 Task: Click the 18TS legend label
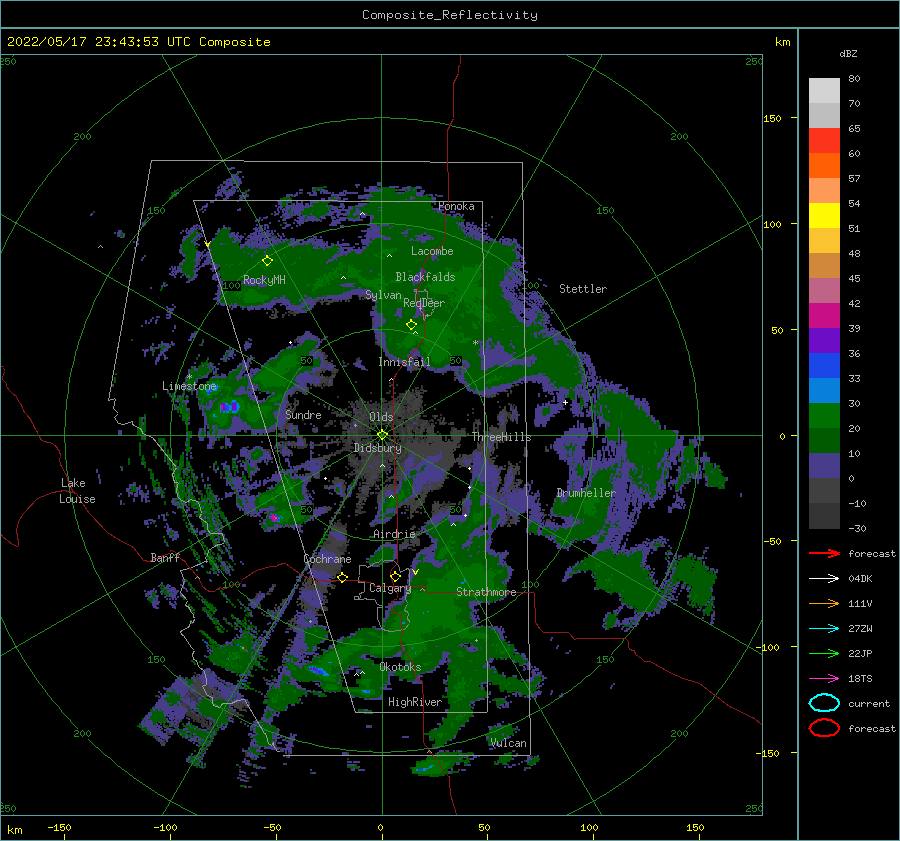point(860,679)
